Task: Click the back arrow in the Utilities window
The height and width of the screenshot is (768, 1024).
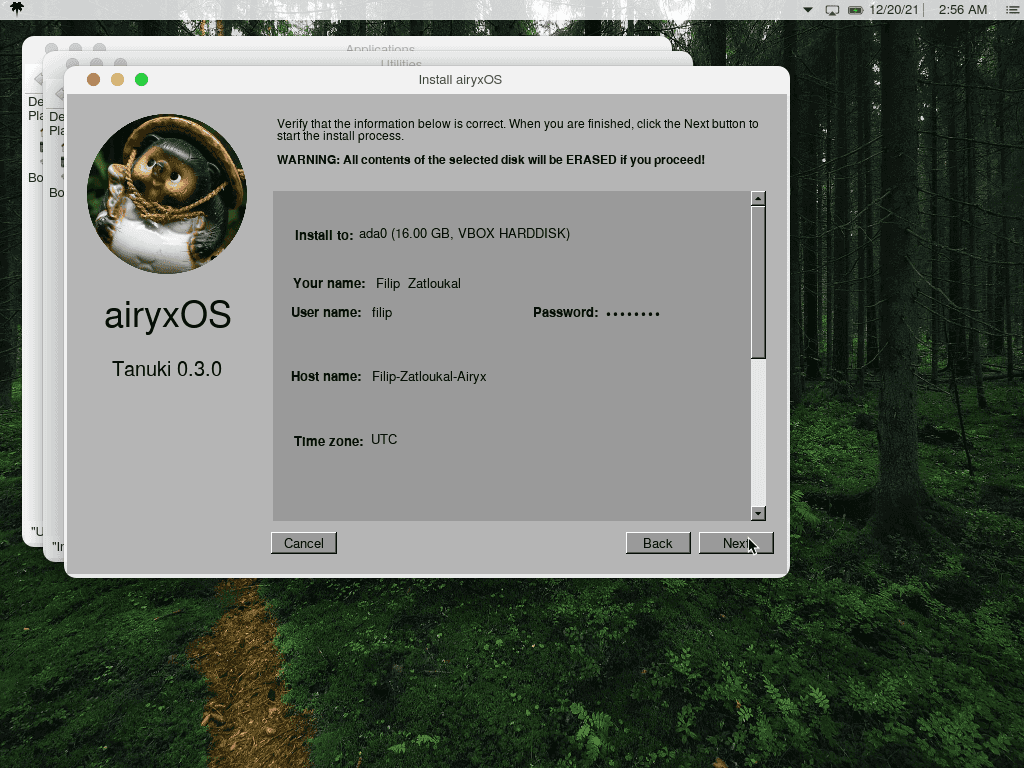Action: click(x=59, y=94)
